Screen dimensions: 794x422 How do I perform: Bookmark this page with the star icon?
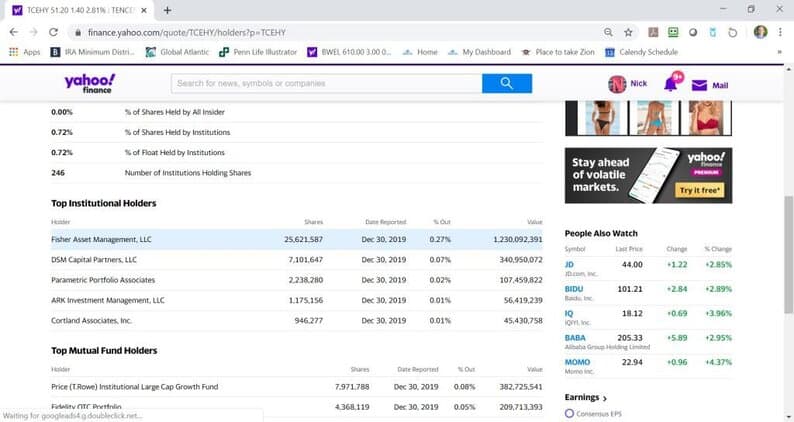[x=628, y=32]
